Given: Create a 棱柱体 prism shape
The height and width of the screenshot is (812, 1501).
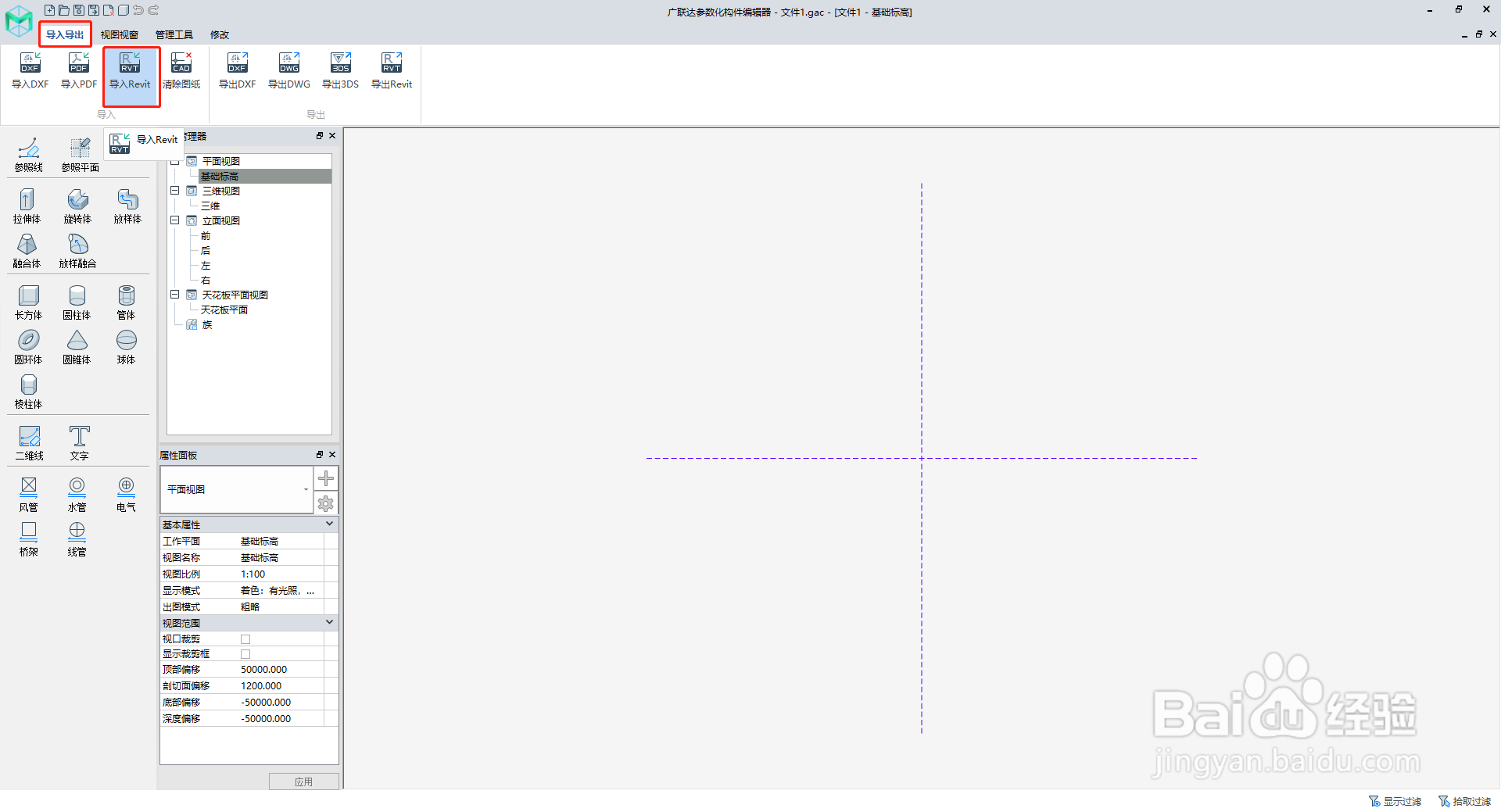Looking at the screenshot, I should click(x=28, y=392).
